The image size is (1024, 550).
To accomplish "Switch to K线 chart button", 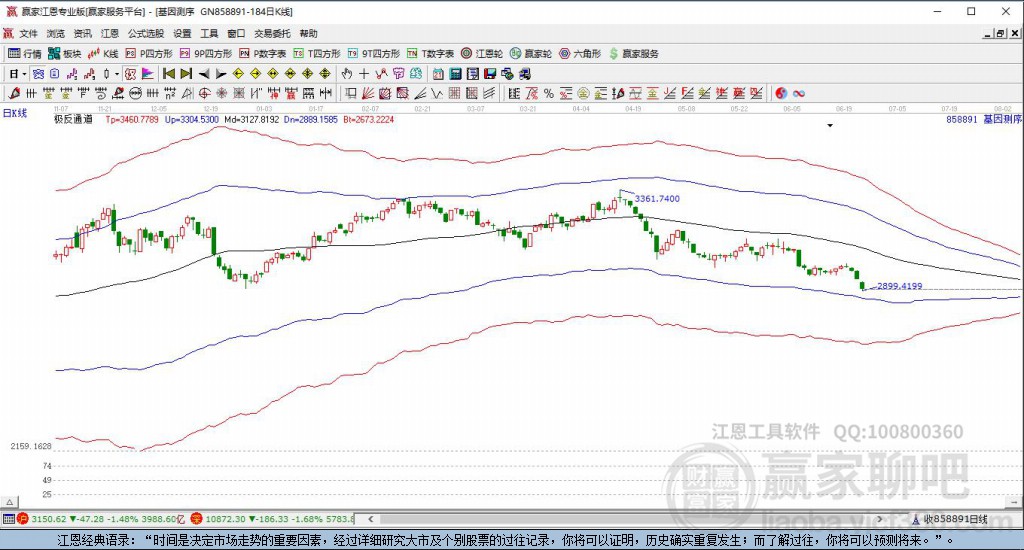I will 103,54.
